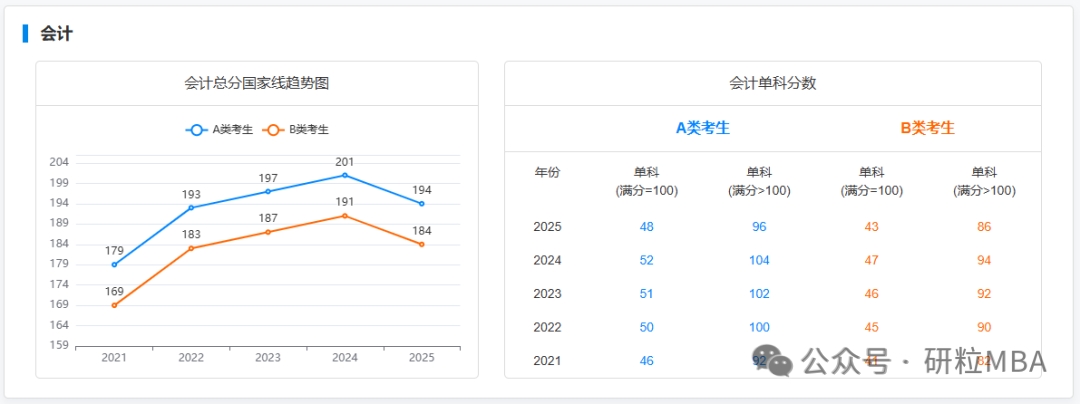The image size is (1080, 404).
Task: Click the orange value 92 in 2023 row
Action: [984, 294]
